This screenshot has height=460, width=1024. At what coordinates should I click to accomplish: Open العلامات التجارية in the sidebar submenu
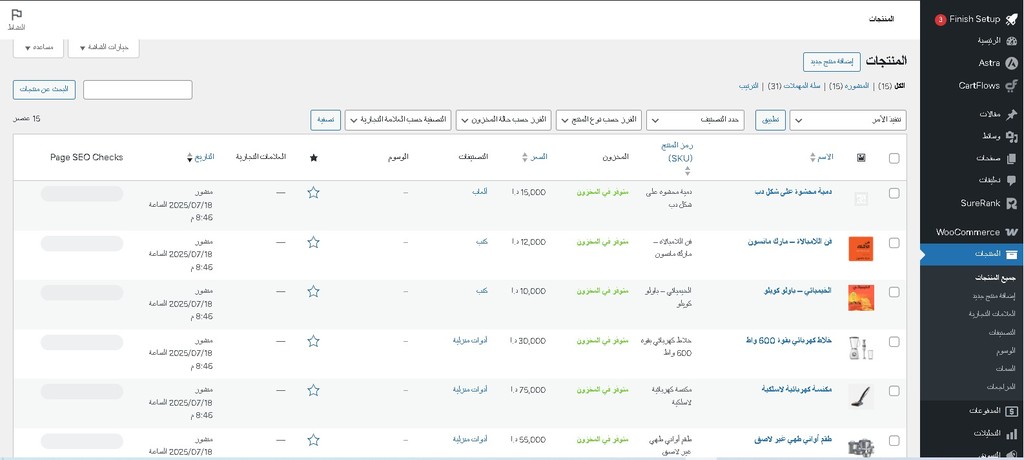994,314
